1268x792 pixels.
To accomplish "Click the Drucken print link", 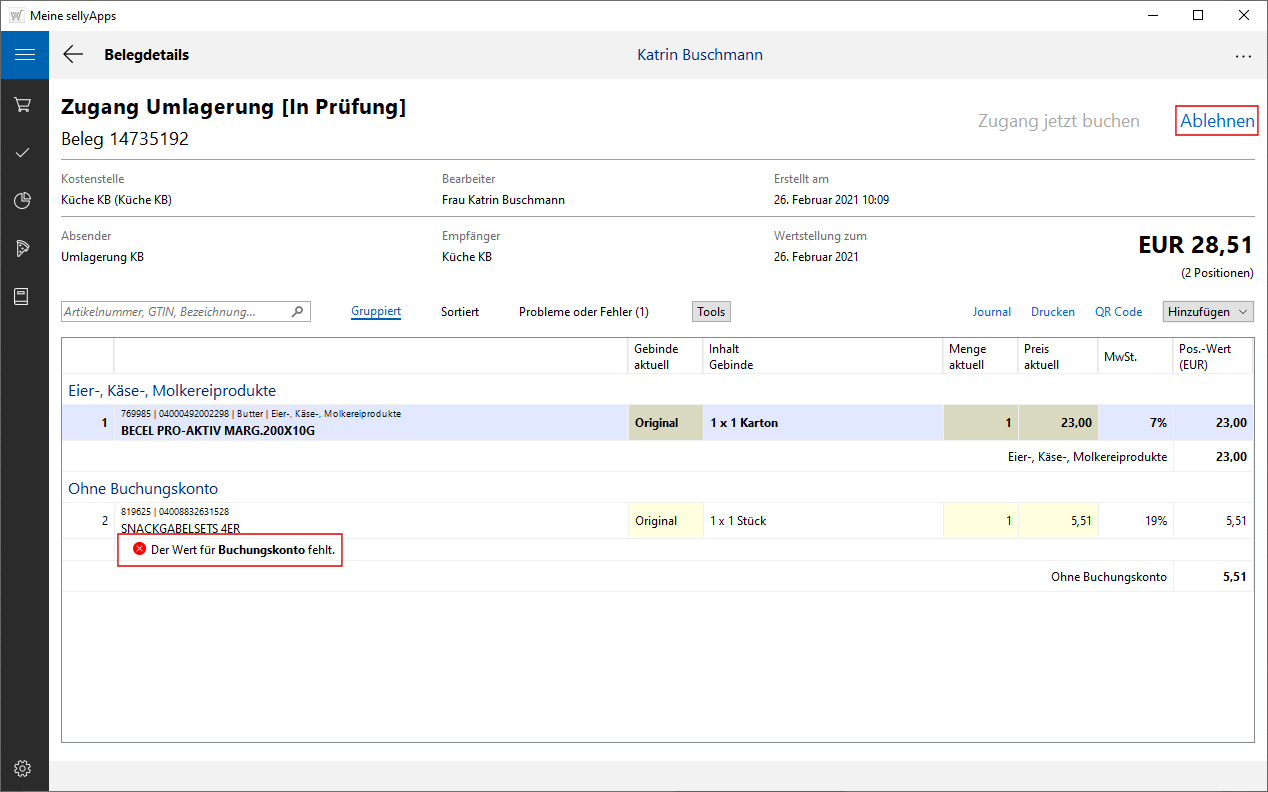I will [1052, 312].
